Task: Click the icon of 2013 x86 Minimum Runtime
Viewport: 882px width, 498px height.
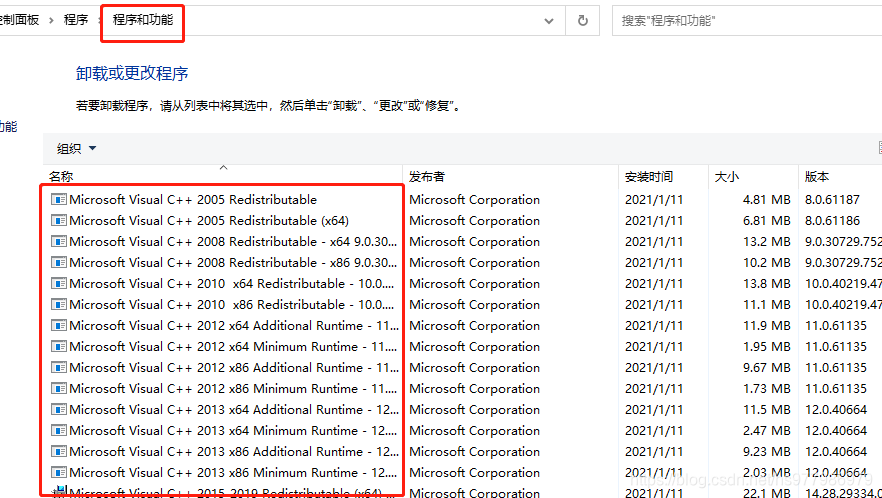Action: [x=58, y=473]
